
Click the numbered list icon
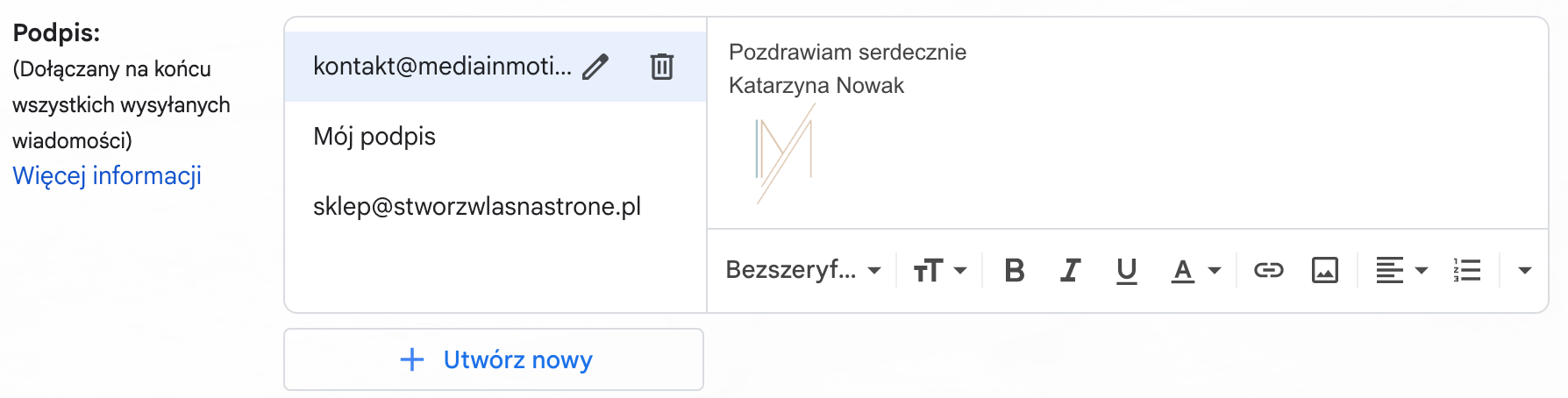[x=1467, y=271]
